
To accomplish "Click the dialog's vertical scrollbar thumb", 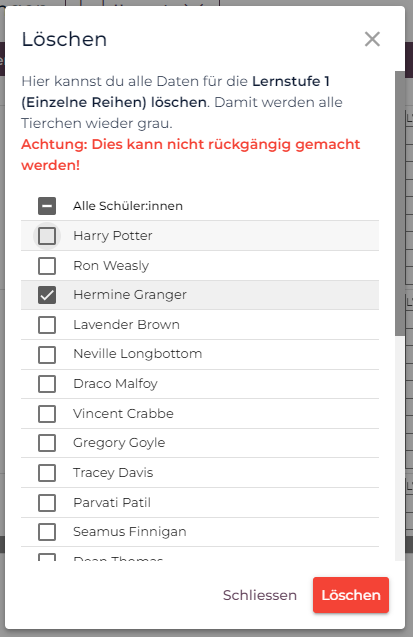I will 400,204.
